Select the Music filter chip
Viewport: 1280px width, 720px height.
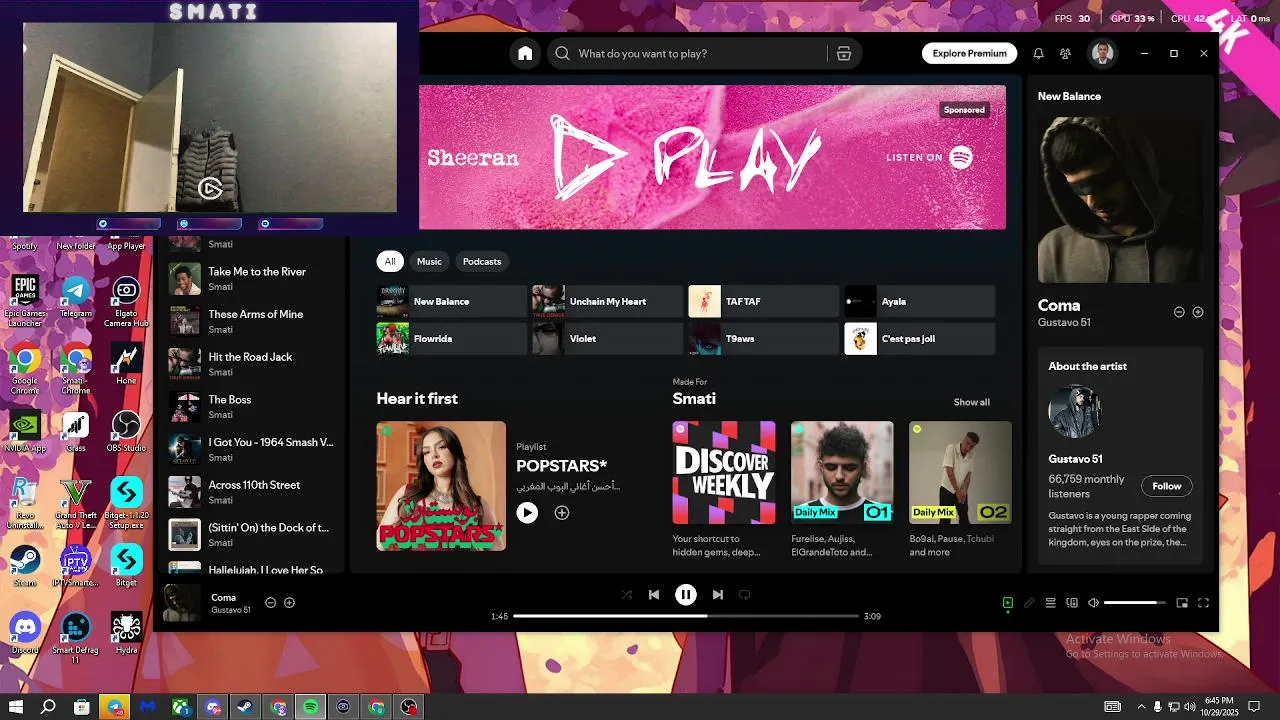click(x=429, y=262)
